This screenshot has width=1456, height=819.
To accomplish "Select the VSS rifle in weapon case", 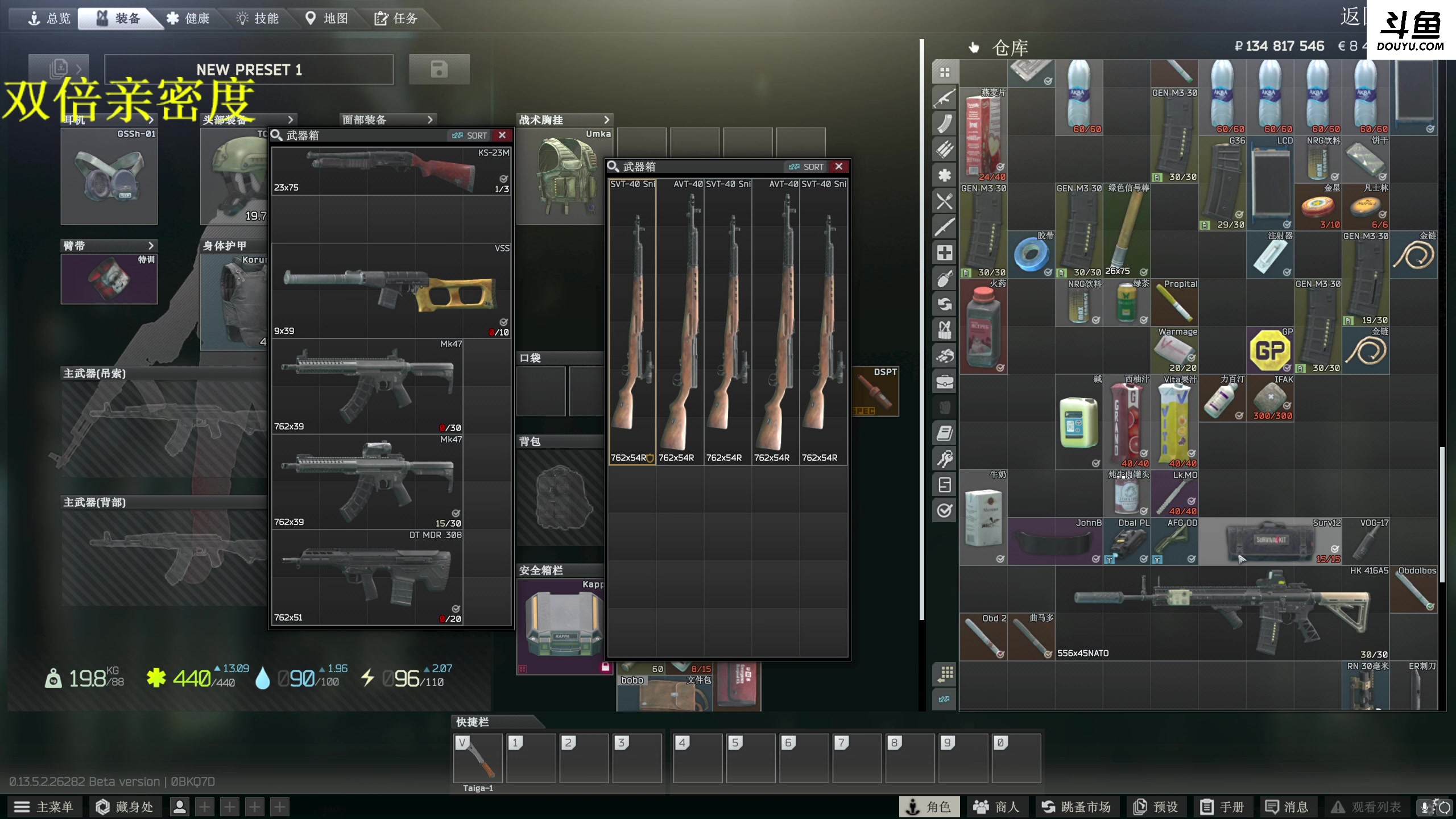I will [391, 291].
